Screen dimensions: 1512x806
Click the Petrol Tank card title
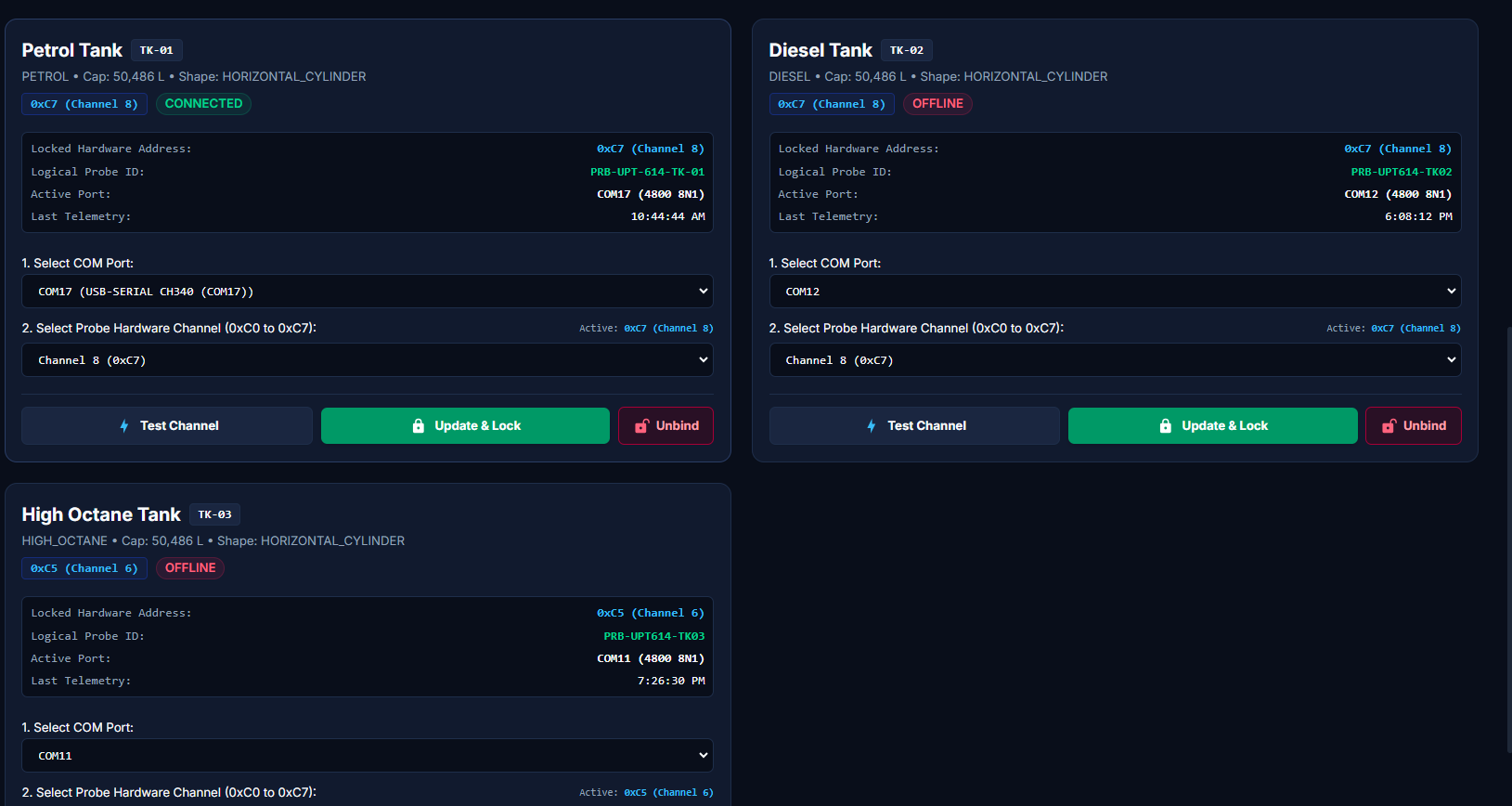[72, 50]
